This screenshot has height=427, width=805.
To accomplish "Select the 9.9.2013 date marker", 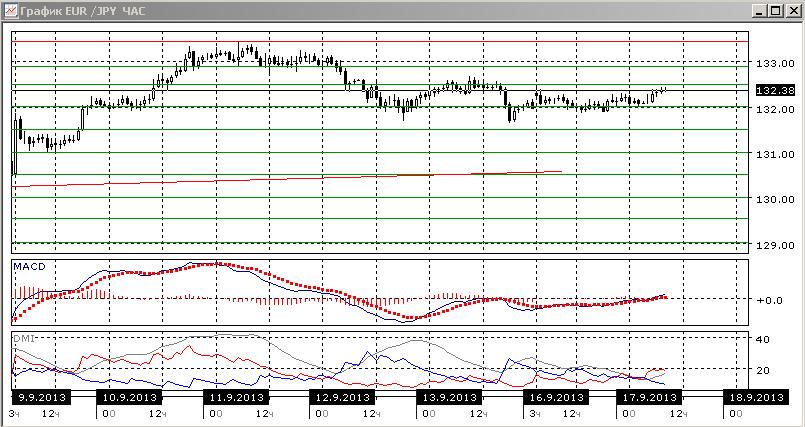I will coord(40,397).
